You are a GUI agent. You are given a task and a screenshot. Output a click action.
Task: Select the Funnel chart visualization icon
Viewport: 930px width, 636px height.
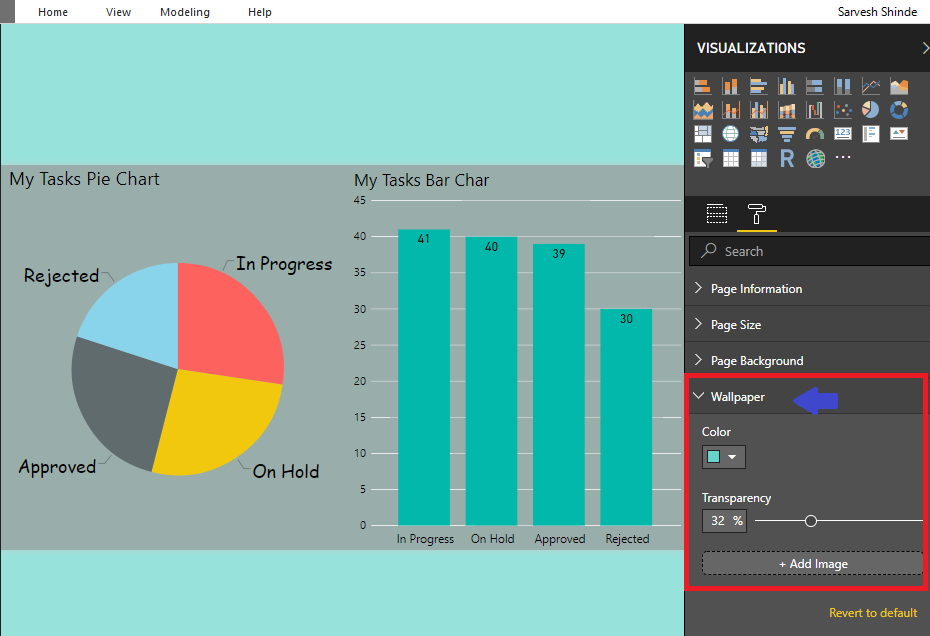coord(787,133)
